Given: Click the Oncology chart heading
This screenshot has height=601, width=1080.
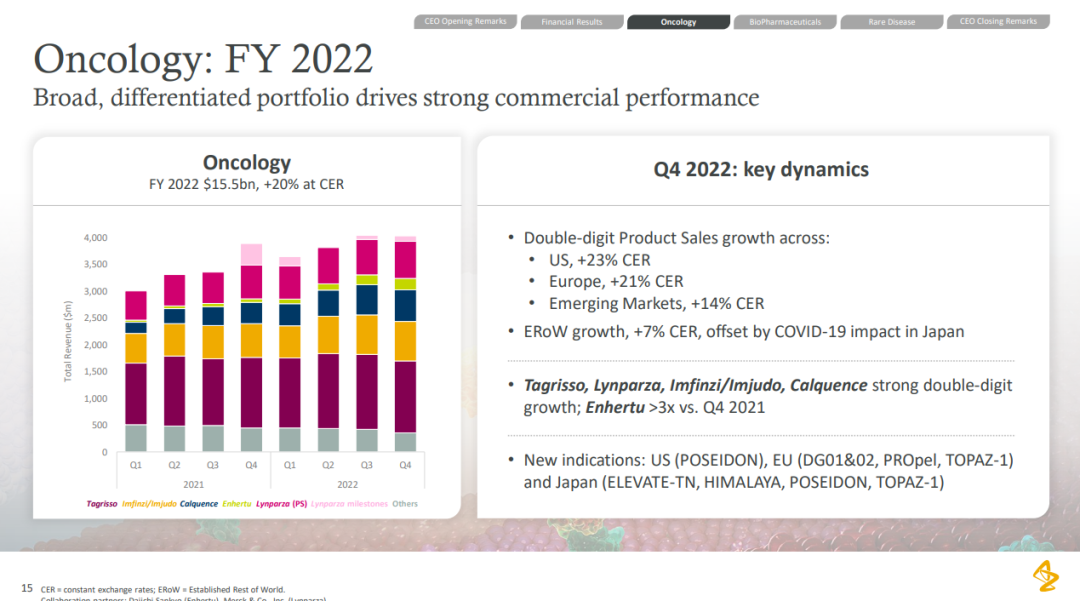Looking at the screenshot, I should 247,162.
